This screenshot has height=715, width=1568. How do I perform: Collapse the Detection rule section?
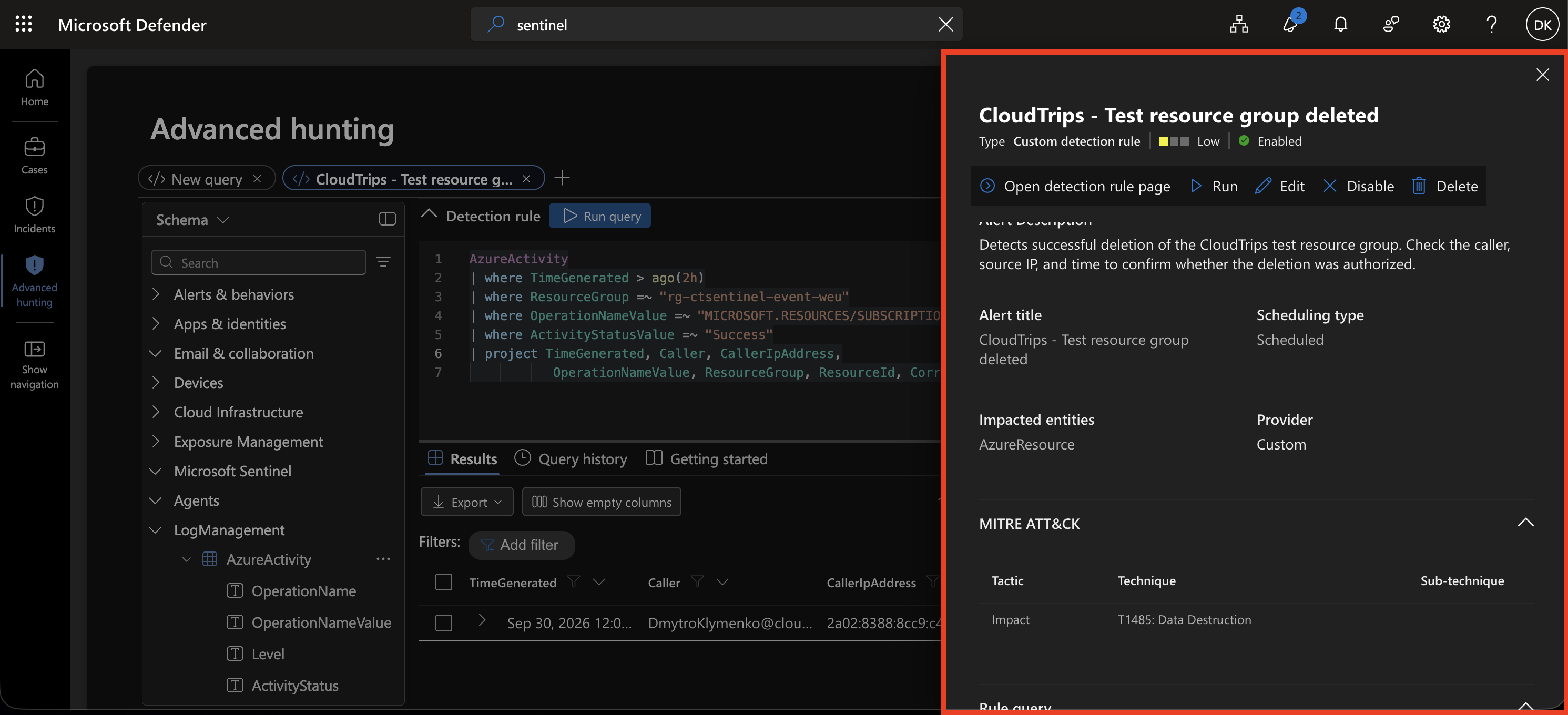[429, 215]
